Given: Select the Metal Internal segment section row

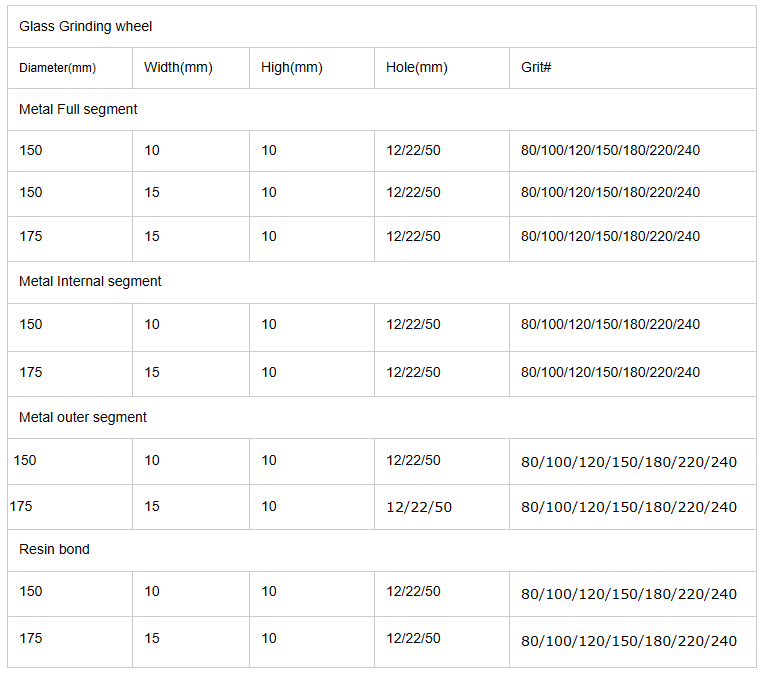Looking at the screenshot, I should [382, 282].
